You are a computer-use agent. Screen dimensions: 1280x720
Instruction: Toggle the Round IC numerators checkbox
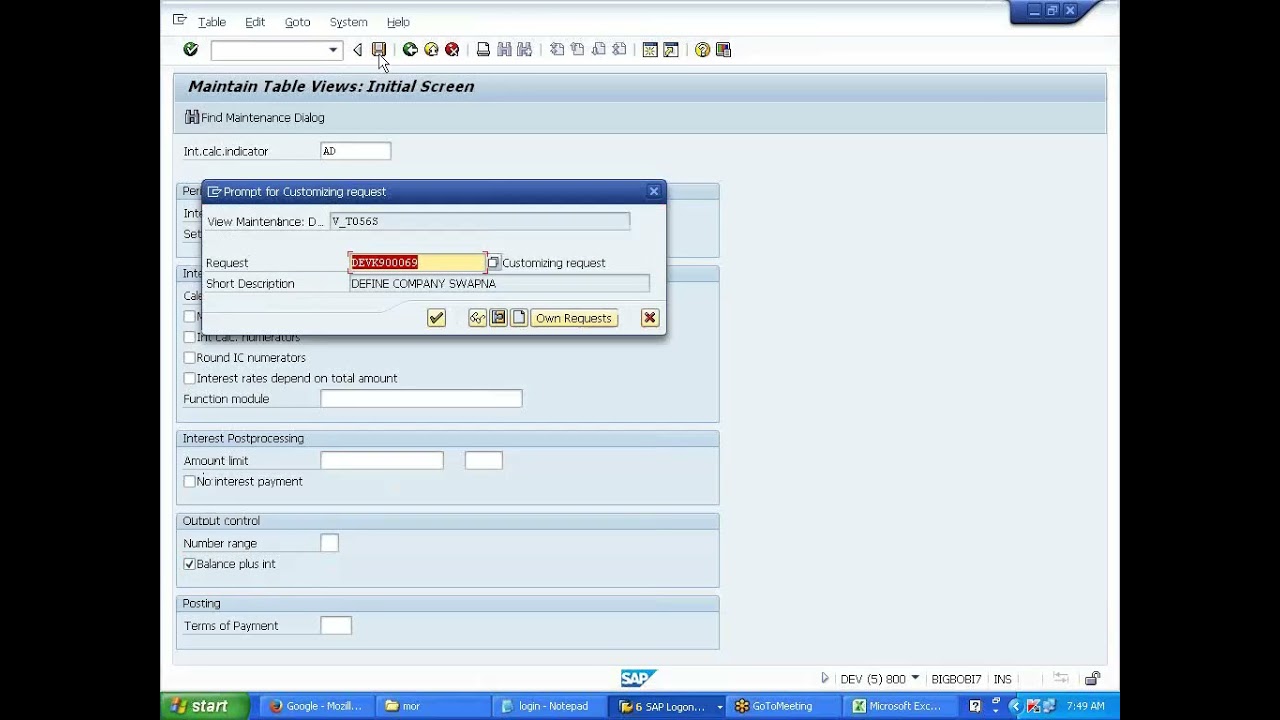tap(189, 358)
